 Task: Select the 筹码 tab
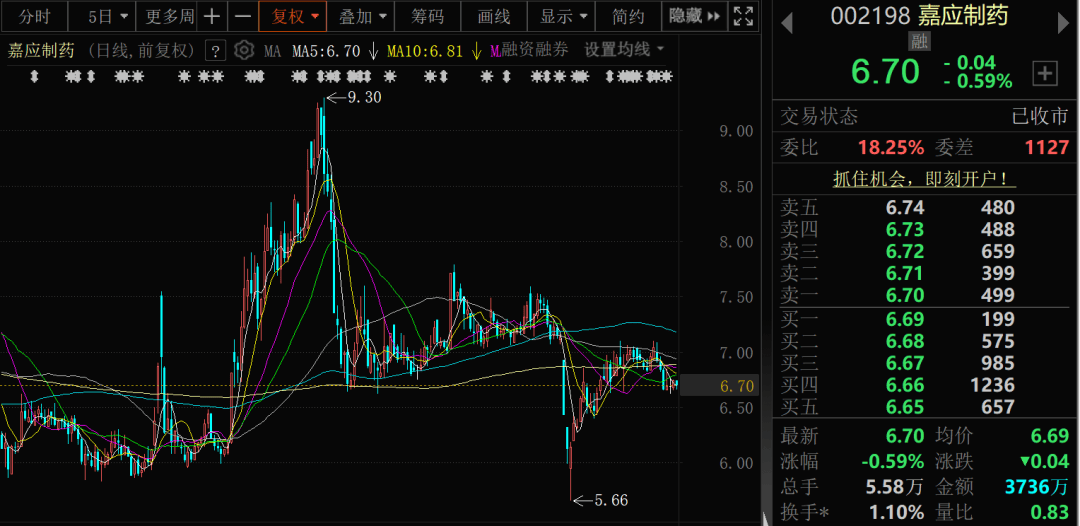427,17
